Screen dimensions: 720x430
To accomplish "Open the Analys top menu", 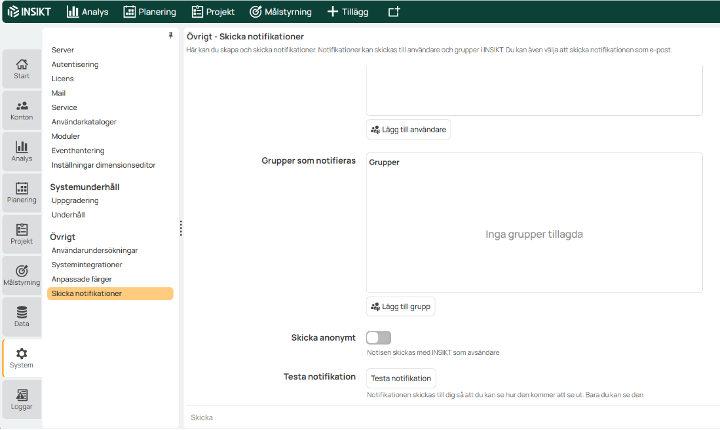I will (88, 12).
